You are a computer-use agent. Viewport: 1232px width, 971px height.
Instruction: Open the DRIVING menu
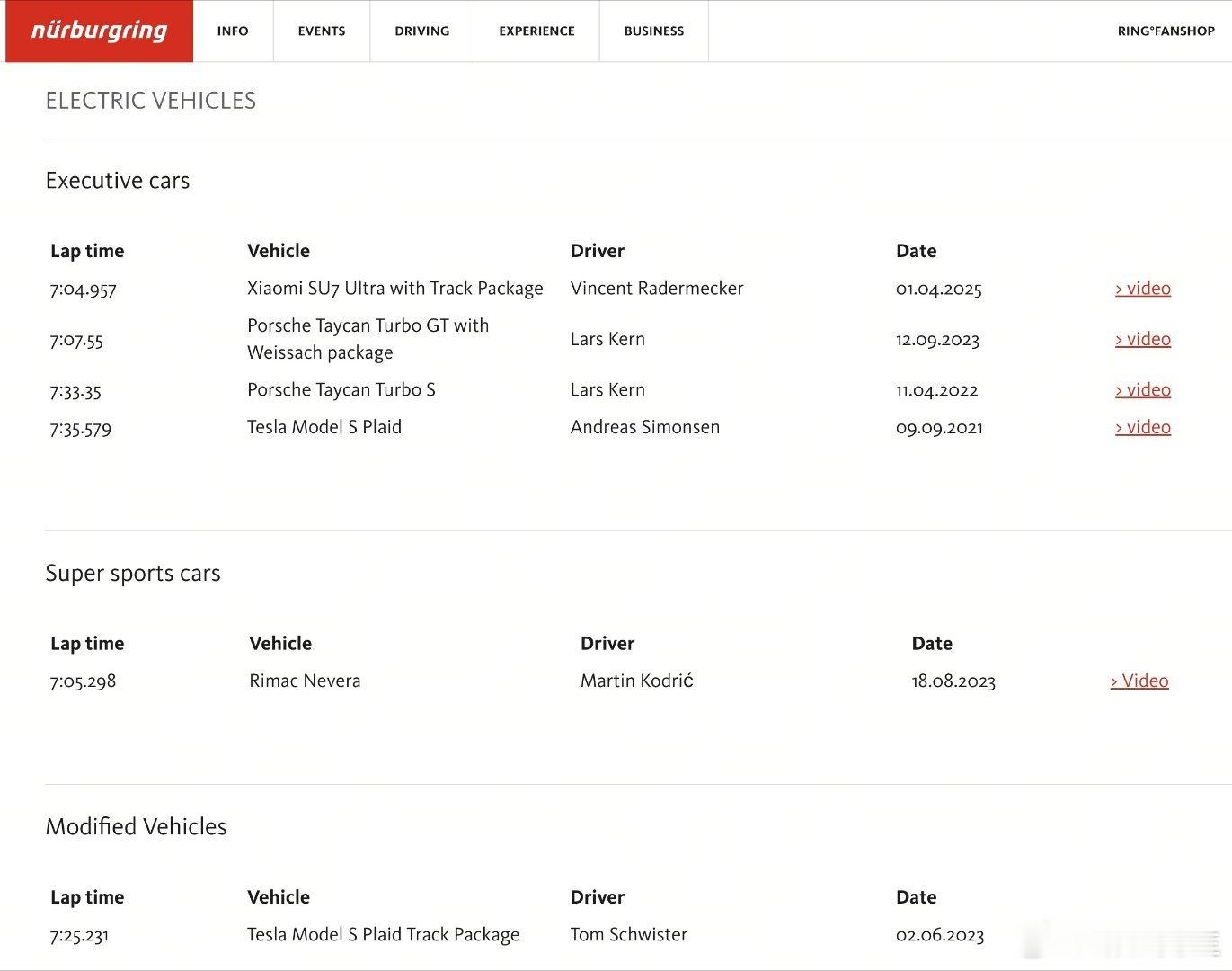[422, 31]
